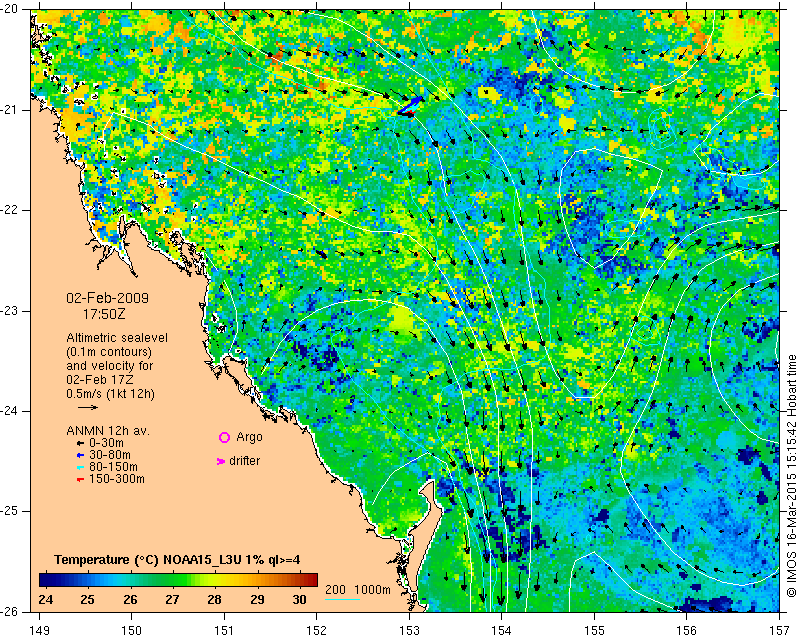Click the '30-80m' depth label
This screenshot has width=800, height=640.
click(110, 455)
